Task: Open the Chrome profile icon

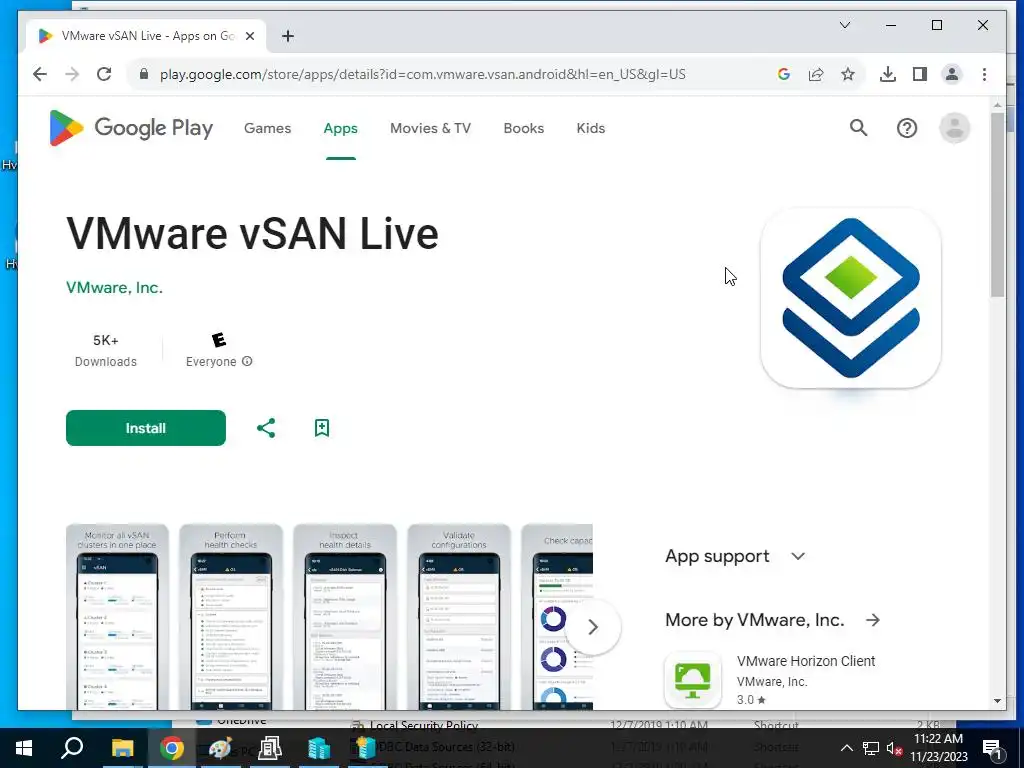Action: (x=952, y=74)
